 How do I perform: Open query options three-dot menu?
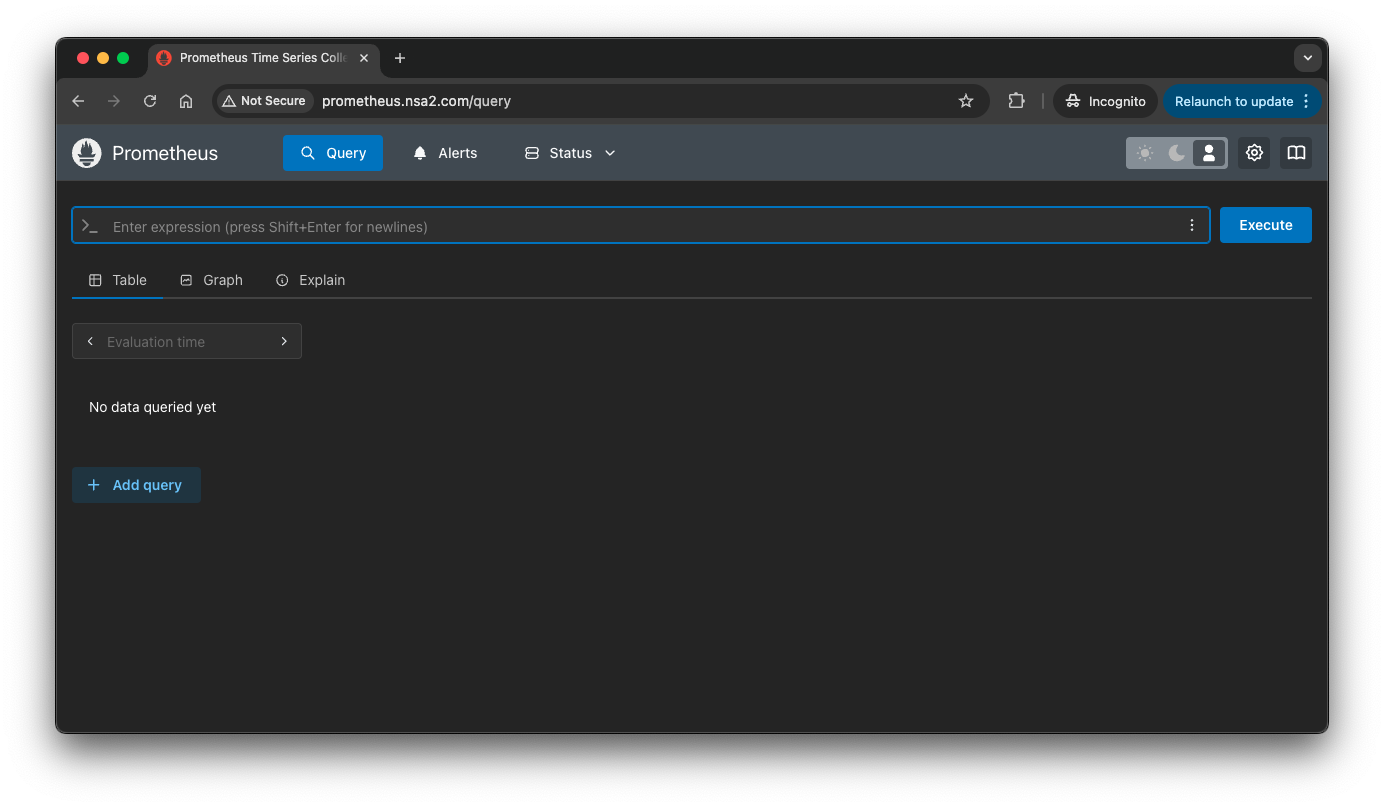(x=1191, y=225)
